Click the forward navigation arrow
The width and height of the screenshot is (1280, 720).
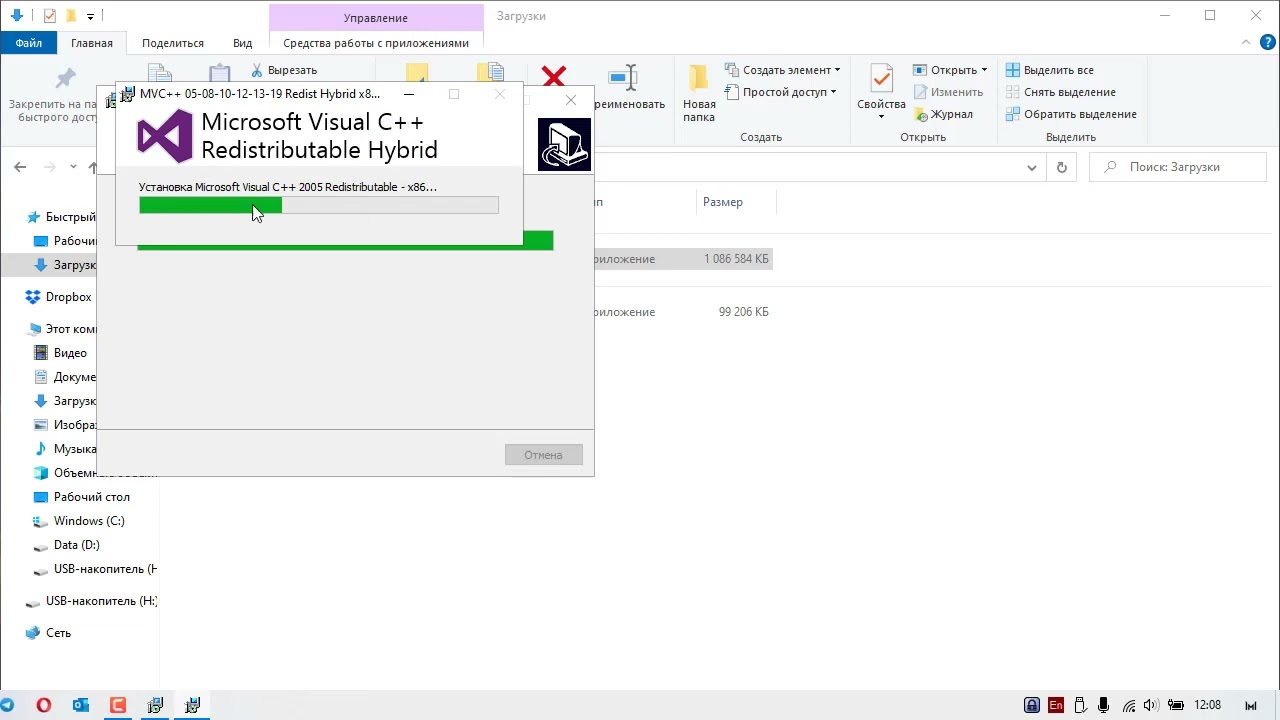50,167
